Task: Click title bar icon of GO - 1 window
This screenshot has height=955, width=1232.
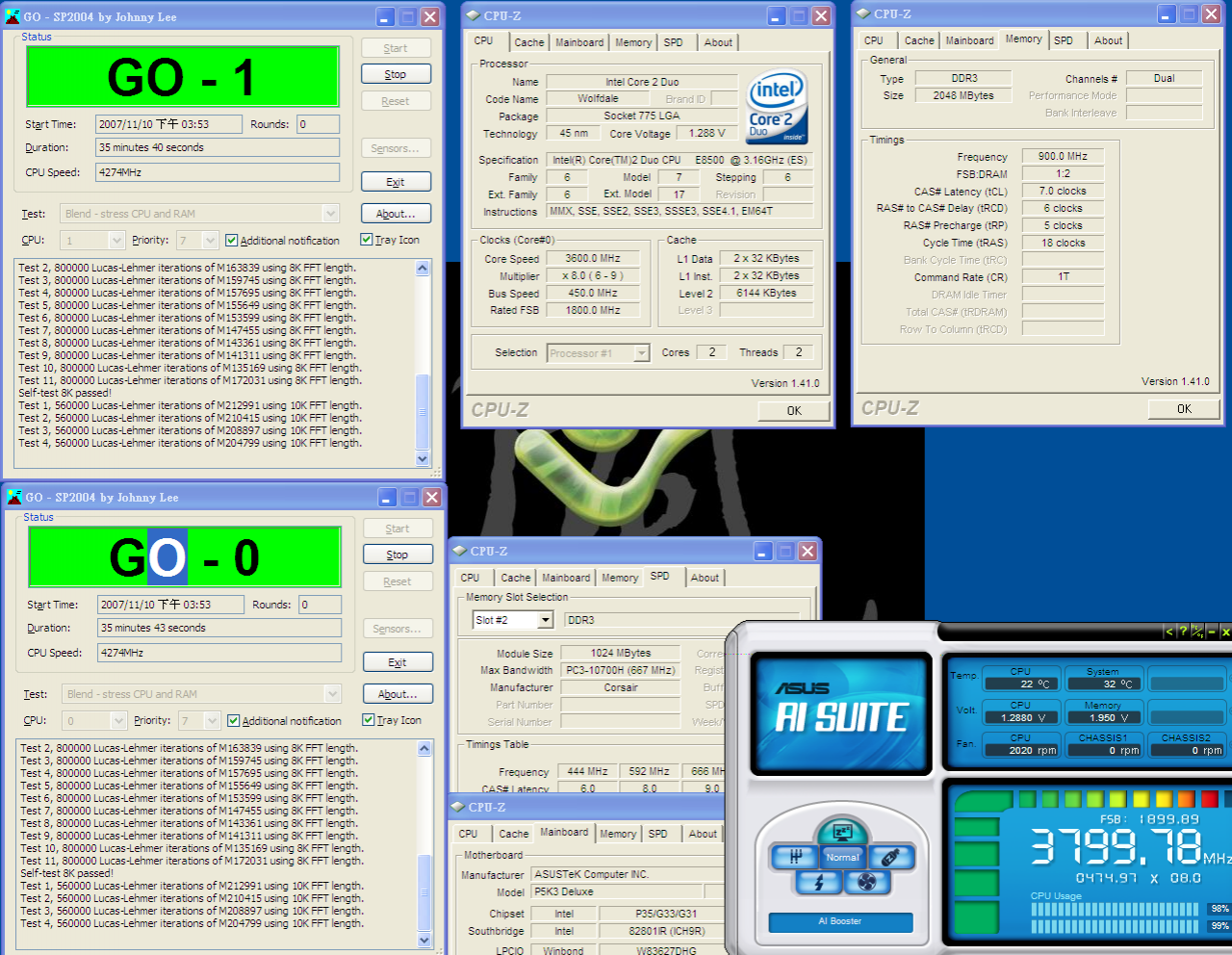Action: tap(13, 16)
